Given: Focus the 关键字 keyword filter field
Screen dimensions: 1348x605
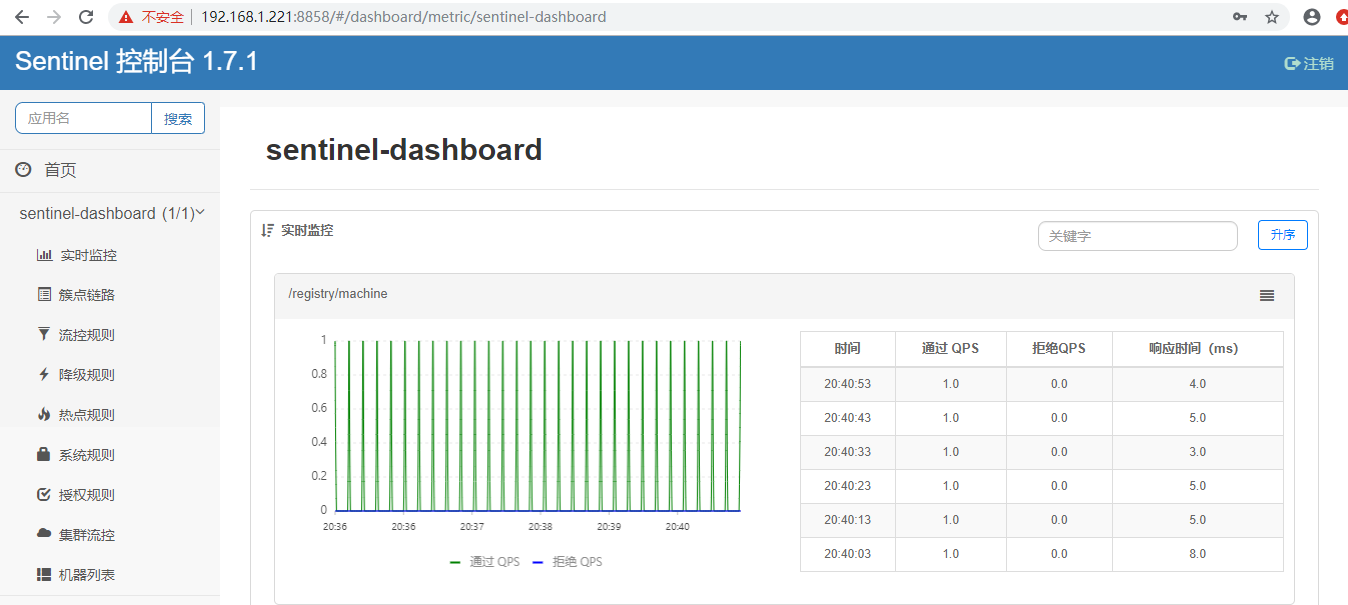Looking at the screenshot, I should [x=1138, y=236].
